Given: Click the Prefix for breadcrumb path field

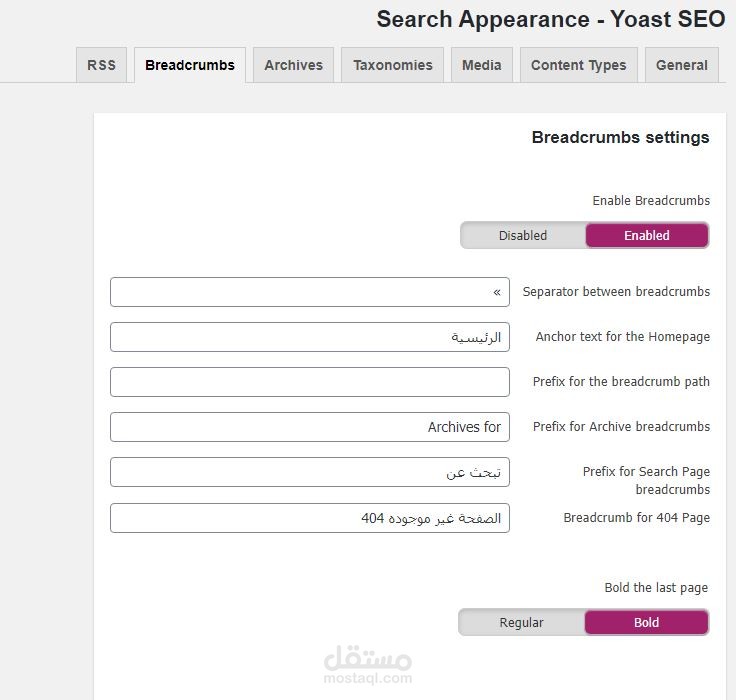Looking at the screenshot, I should tap(310, 382).
